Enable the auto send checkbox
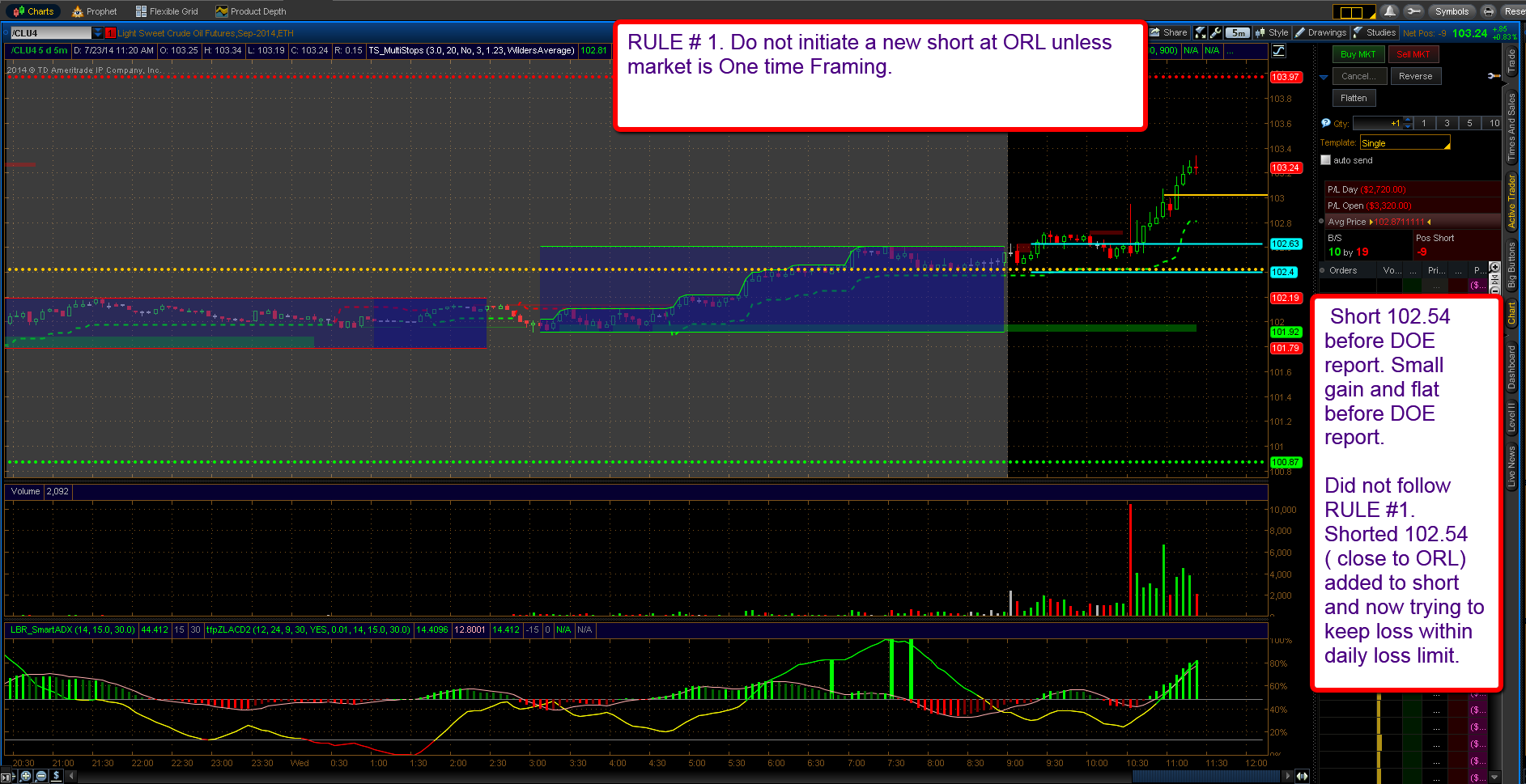The image size is (1526, 784). (1325, 160)
